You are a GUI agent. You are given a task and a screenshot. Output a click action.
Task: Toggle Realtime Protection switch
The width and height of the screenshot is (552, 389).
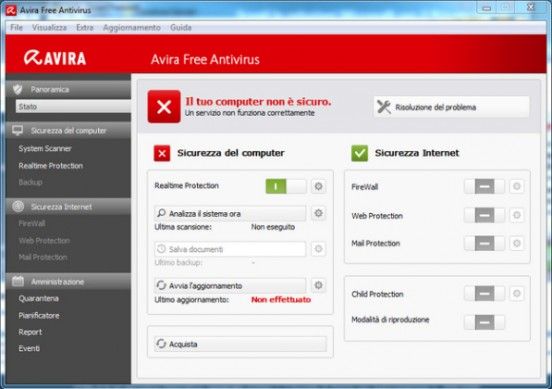(286, 186)
